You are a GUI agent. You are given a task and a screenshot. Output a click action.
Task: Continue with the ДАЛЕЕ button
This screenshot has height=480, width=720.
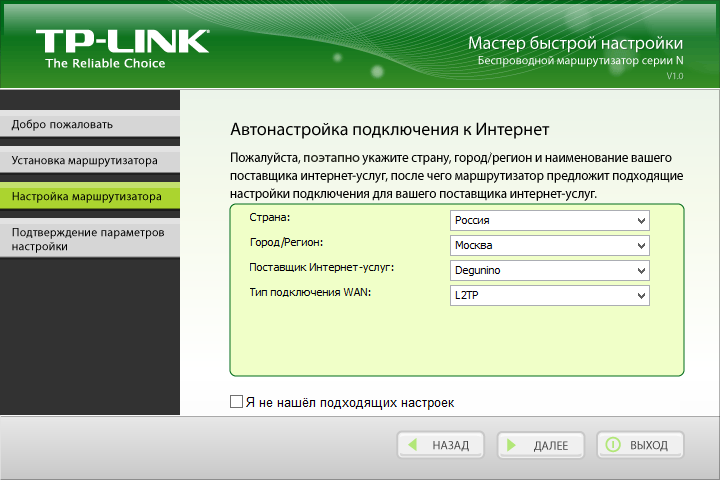coord(541,445)
